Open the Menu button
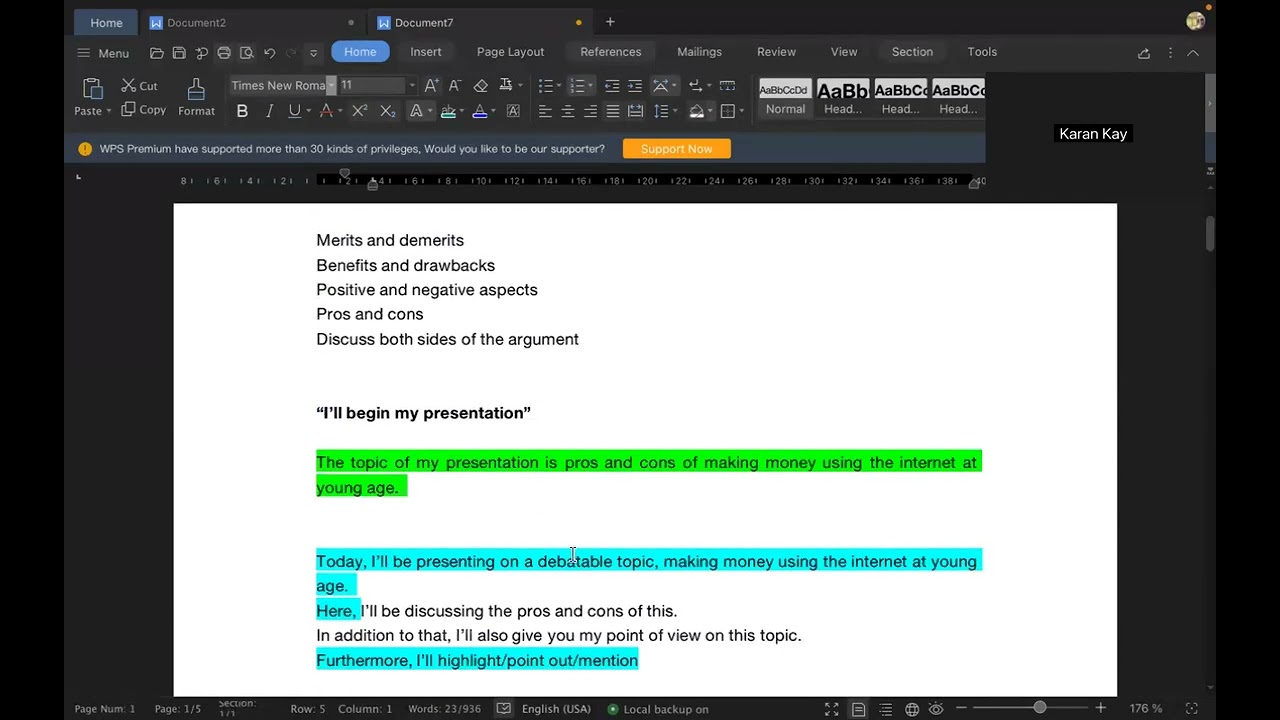 (103, 53)
